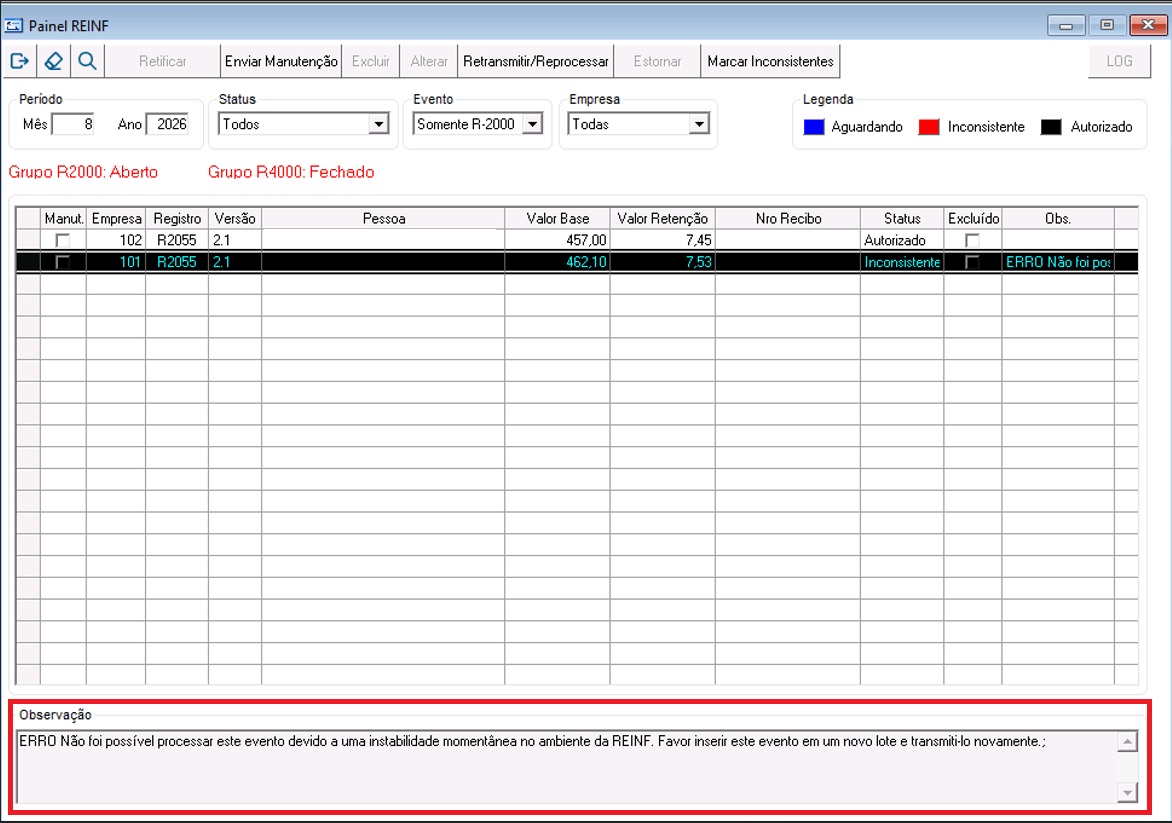Click the Painel REINF window title icon
The image size is (1172, 823).
(13, 25)
